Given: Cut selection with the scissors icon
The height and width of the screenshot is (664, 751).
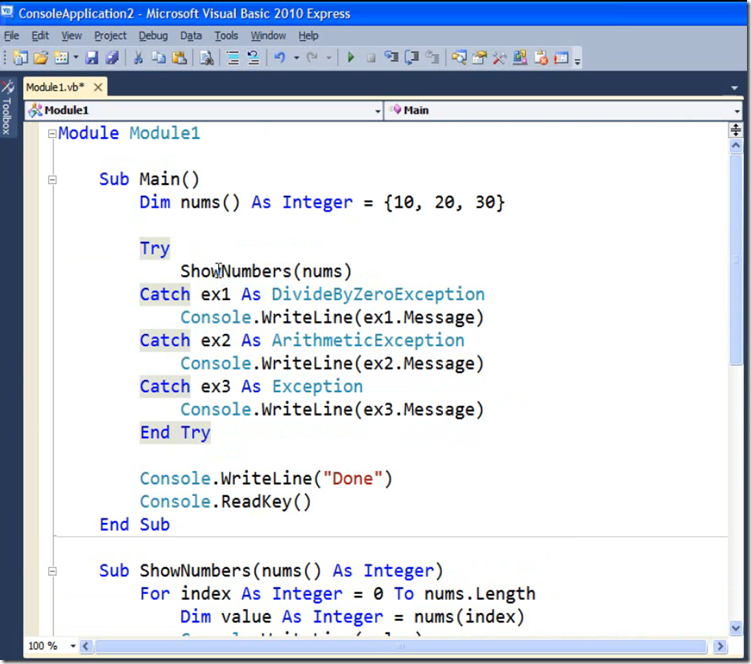Looking at the screenshot, I should click(138, 58).
